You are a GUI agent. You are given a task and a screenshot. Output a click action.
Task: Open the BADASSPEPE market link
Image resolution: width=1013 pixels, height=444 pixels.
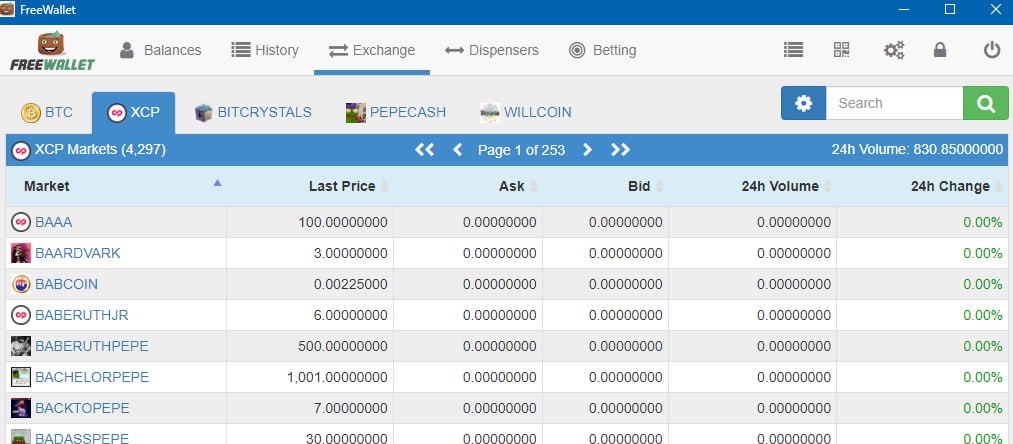pos(82,438)
